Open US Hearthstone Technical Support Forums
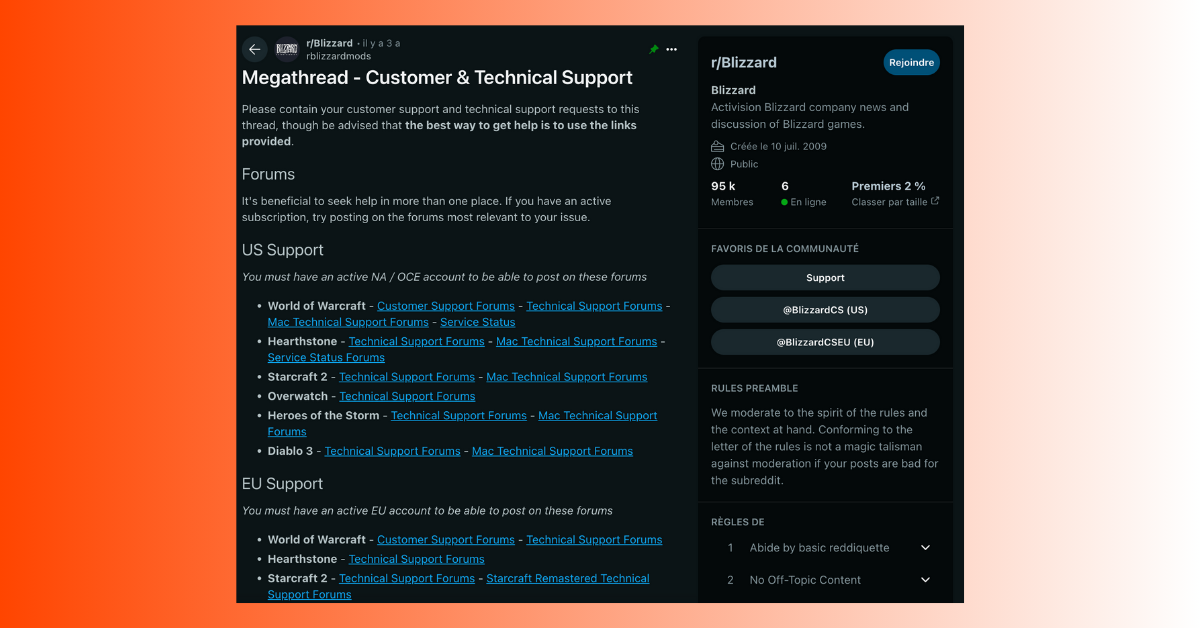This screenshot has height=628, width=1200. tap(416, 341)
